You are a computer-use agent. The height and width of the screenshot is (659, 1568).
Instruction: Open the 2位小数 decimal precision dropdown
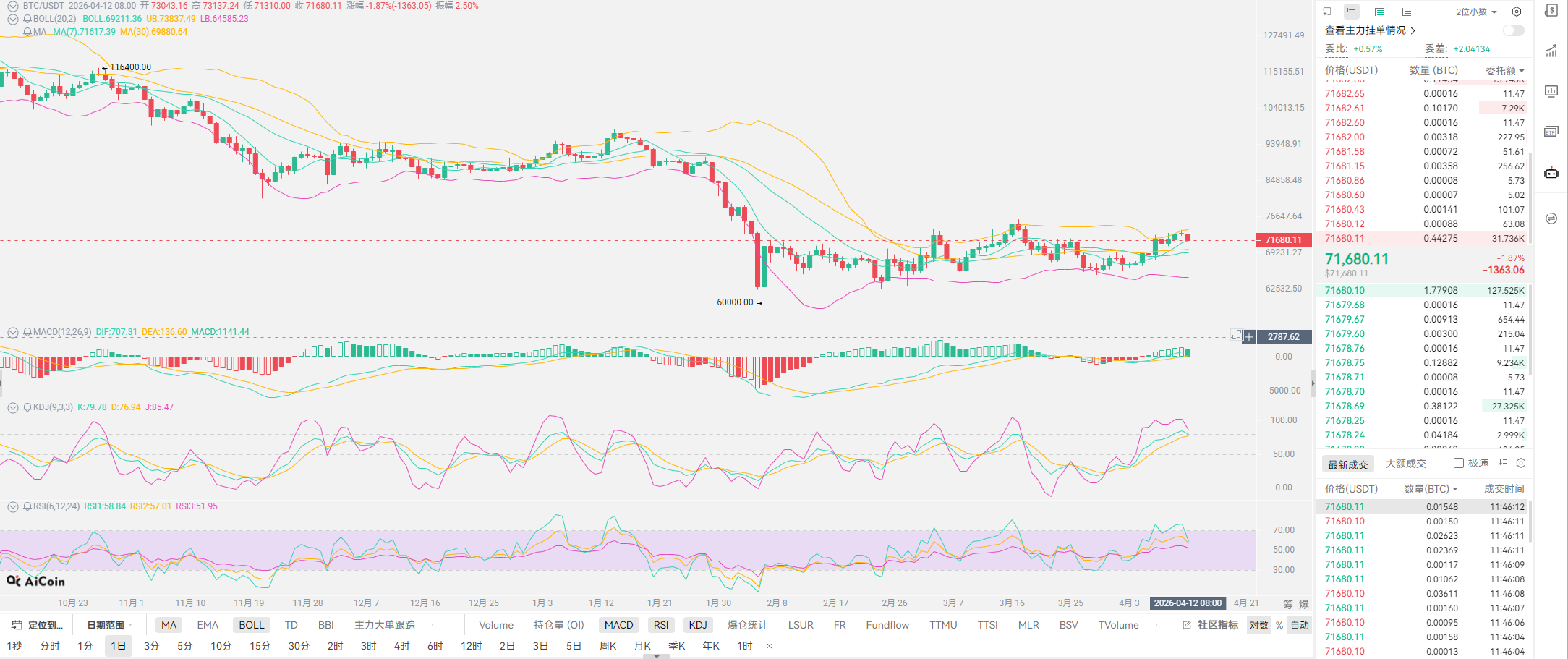[1477, 12]
